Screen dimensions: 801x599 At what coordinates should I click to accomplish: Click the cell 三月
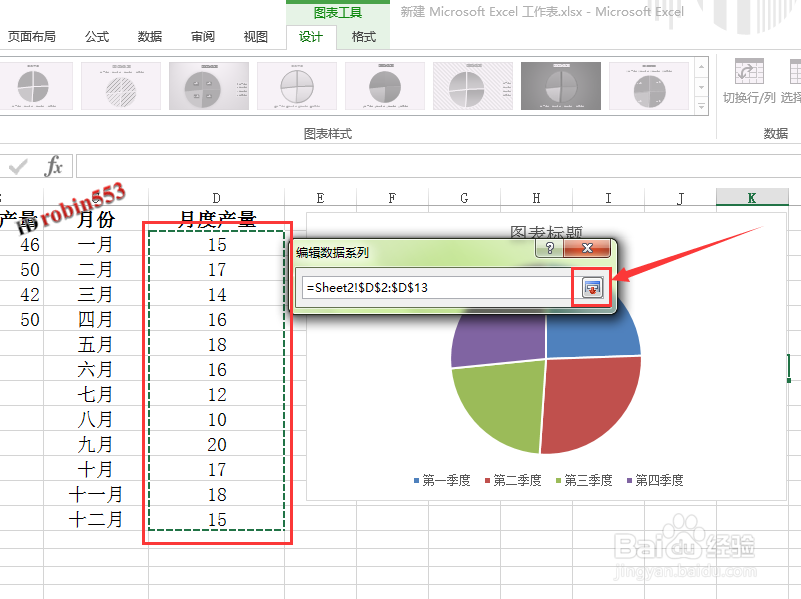tap(96, 295)
